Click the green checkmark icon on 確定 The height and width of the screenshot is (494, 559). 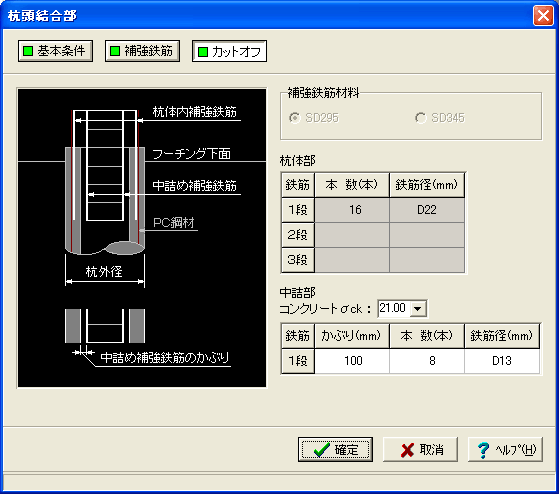click(x=322, y=450)
